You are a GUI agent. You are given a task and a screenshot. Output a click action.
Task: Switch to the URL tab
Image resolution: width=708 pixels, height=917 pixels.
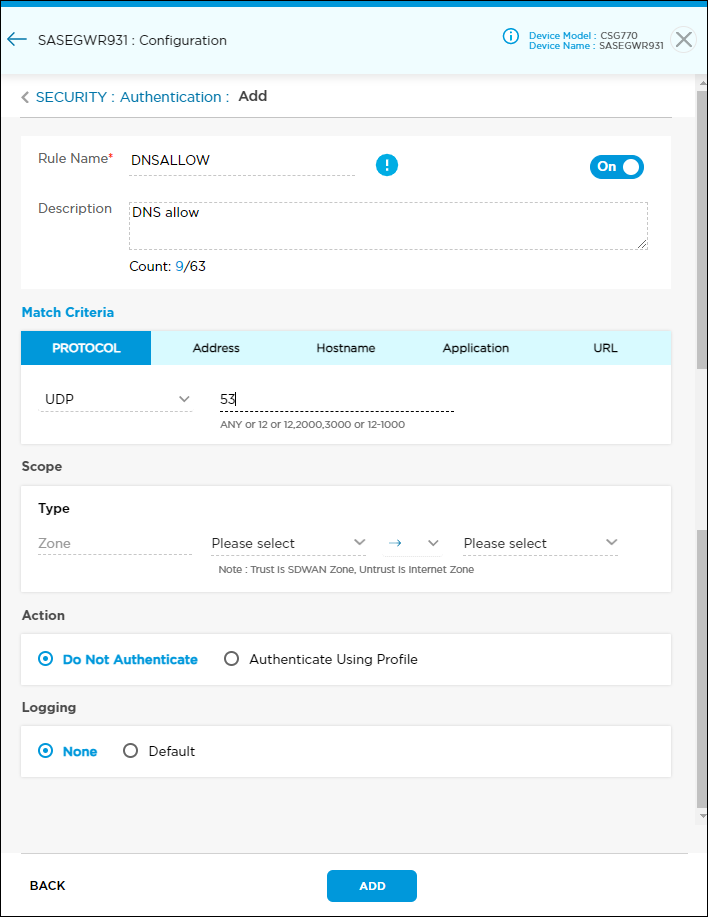pyautogui.click(x=604, y=347)
